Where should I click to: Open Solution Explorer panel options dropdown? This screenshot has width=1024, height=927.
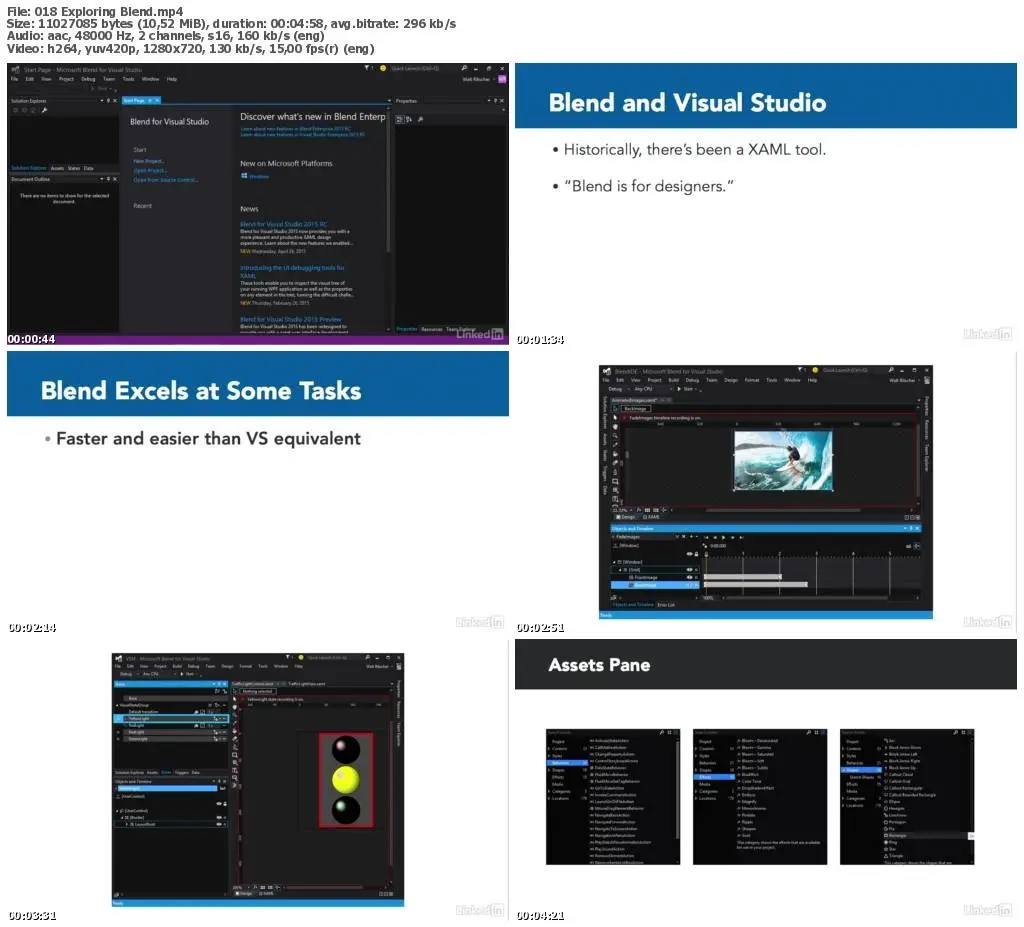[102, 101]
